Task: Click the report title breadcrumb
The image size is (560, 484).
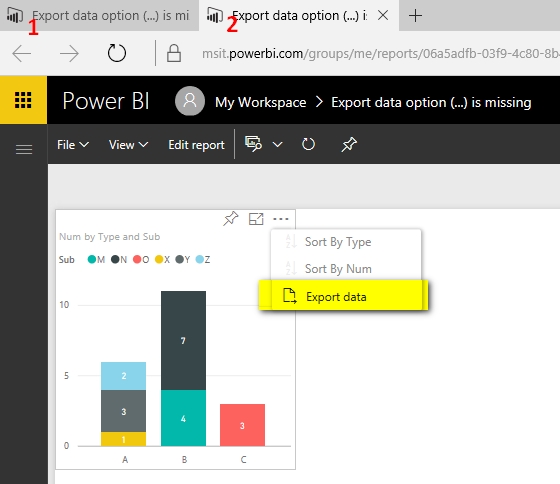Action: pyautogui.click(x=431, y=102)
